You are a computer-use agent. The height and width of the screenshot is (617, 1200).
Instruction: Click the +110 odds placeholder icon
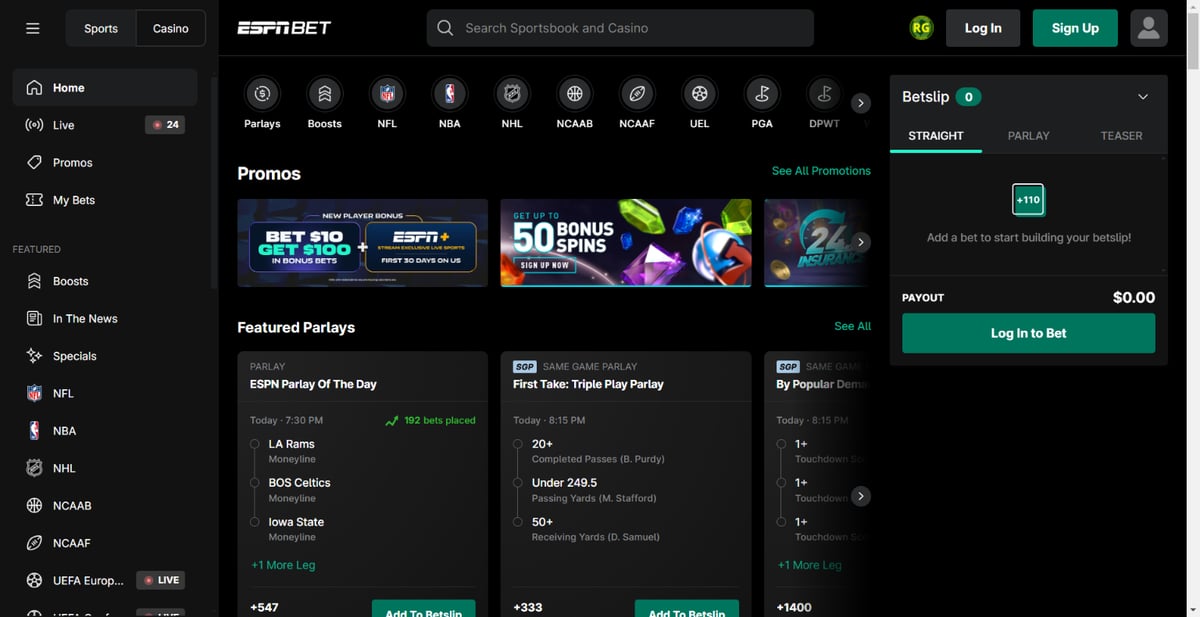(x=1028, y=200)
